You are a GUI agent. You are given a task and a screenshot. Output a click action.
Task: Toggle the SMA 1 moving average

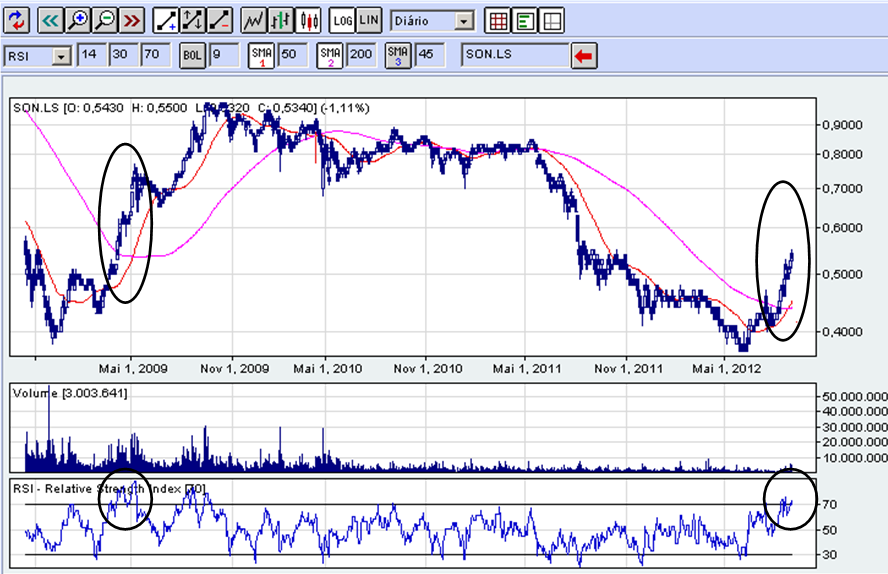coord(262,55)
